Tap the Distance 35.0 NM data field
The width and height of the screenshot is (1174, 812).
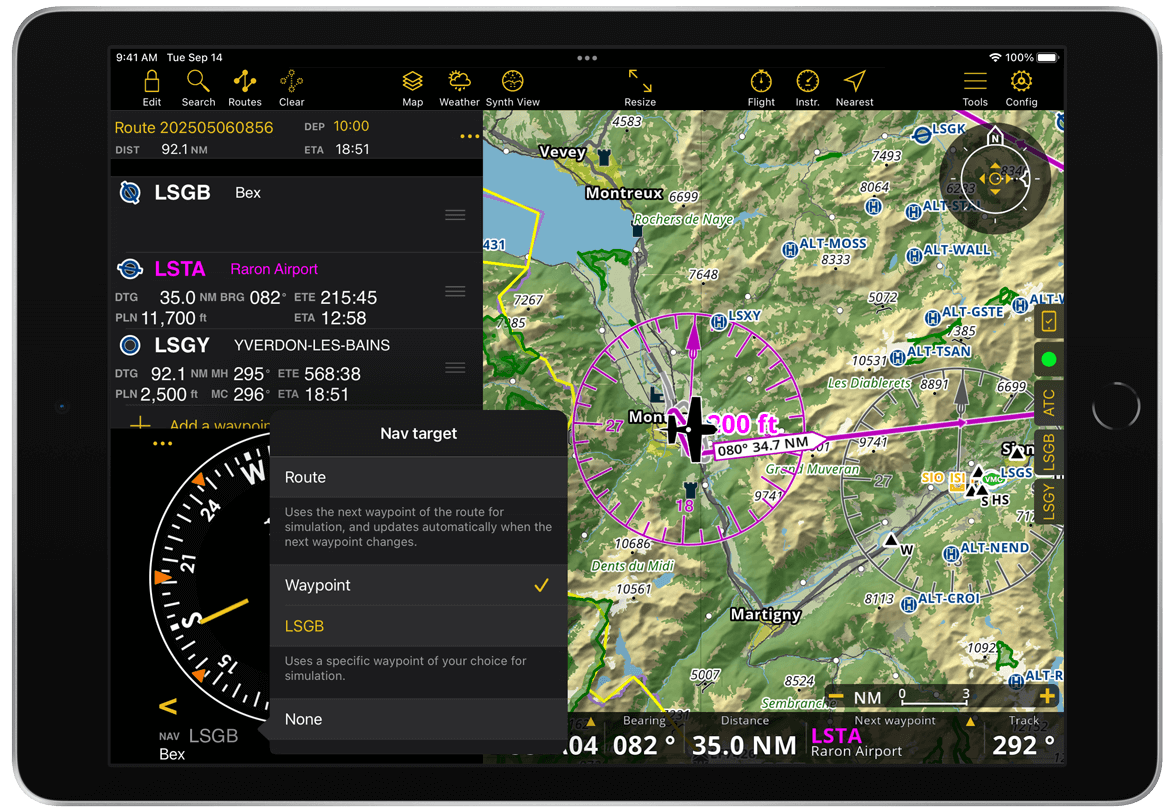tap(743, 738)
